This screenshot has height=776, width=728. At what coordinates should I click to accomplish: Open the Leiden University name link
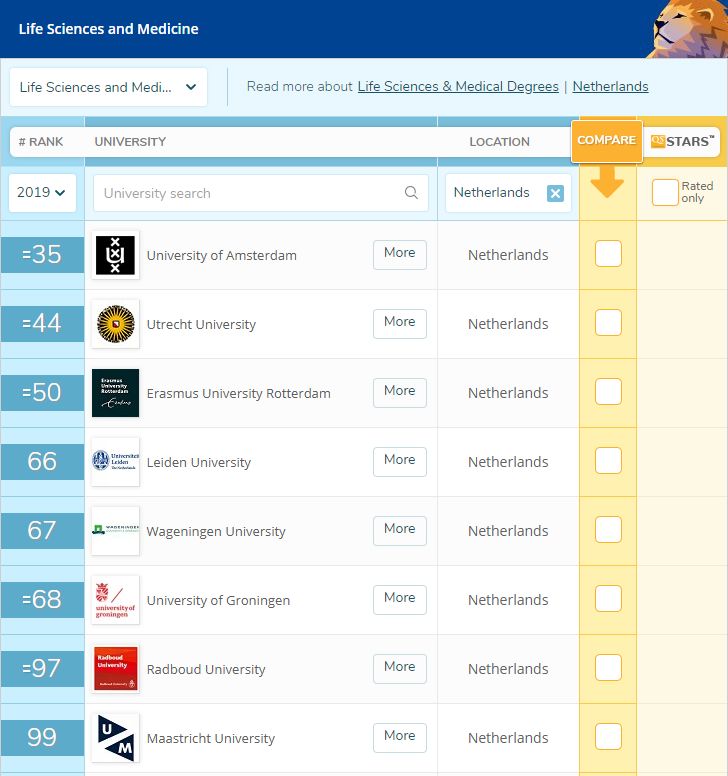pyautogui.click(x=199, y=462)
